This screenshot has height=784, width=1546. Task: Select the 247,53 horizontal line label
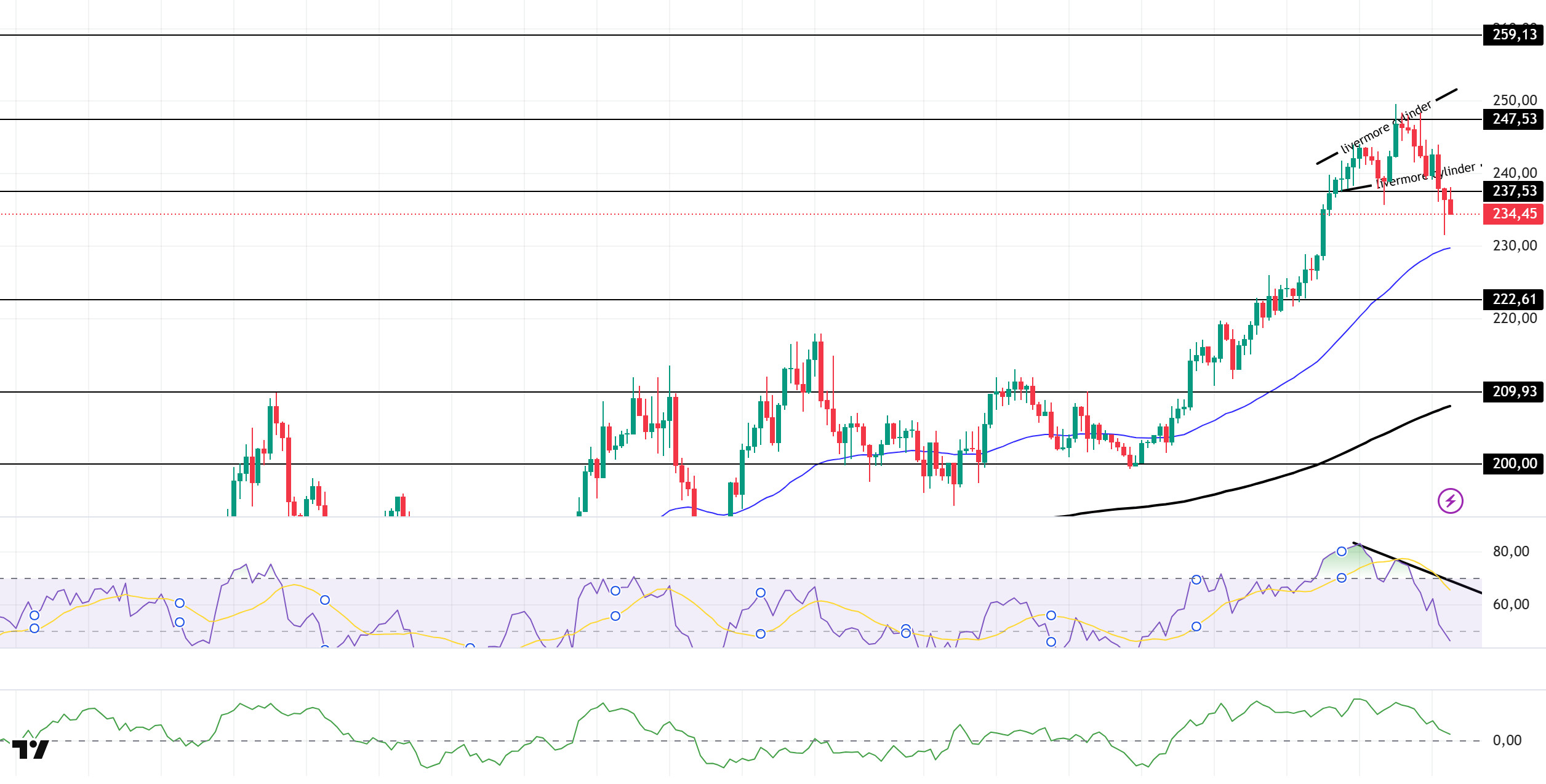point(1514,119)
